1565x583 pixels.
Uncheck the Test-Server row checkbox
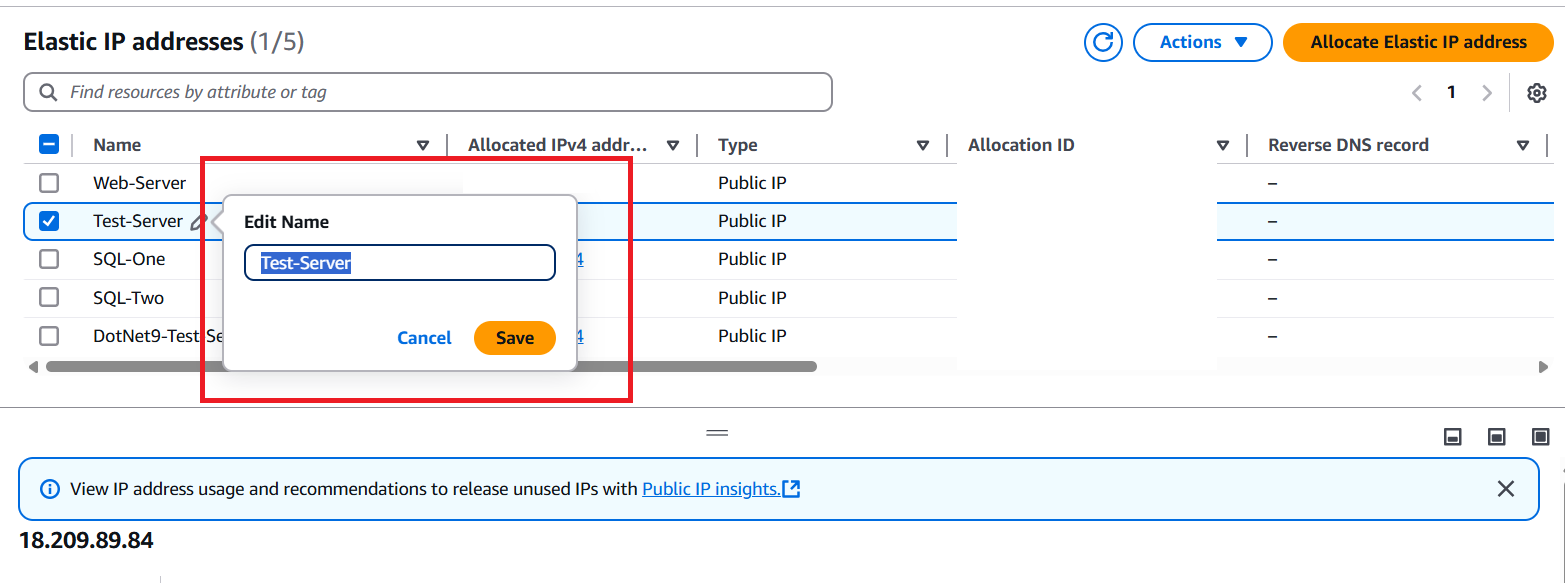click(48, 221)
